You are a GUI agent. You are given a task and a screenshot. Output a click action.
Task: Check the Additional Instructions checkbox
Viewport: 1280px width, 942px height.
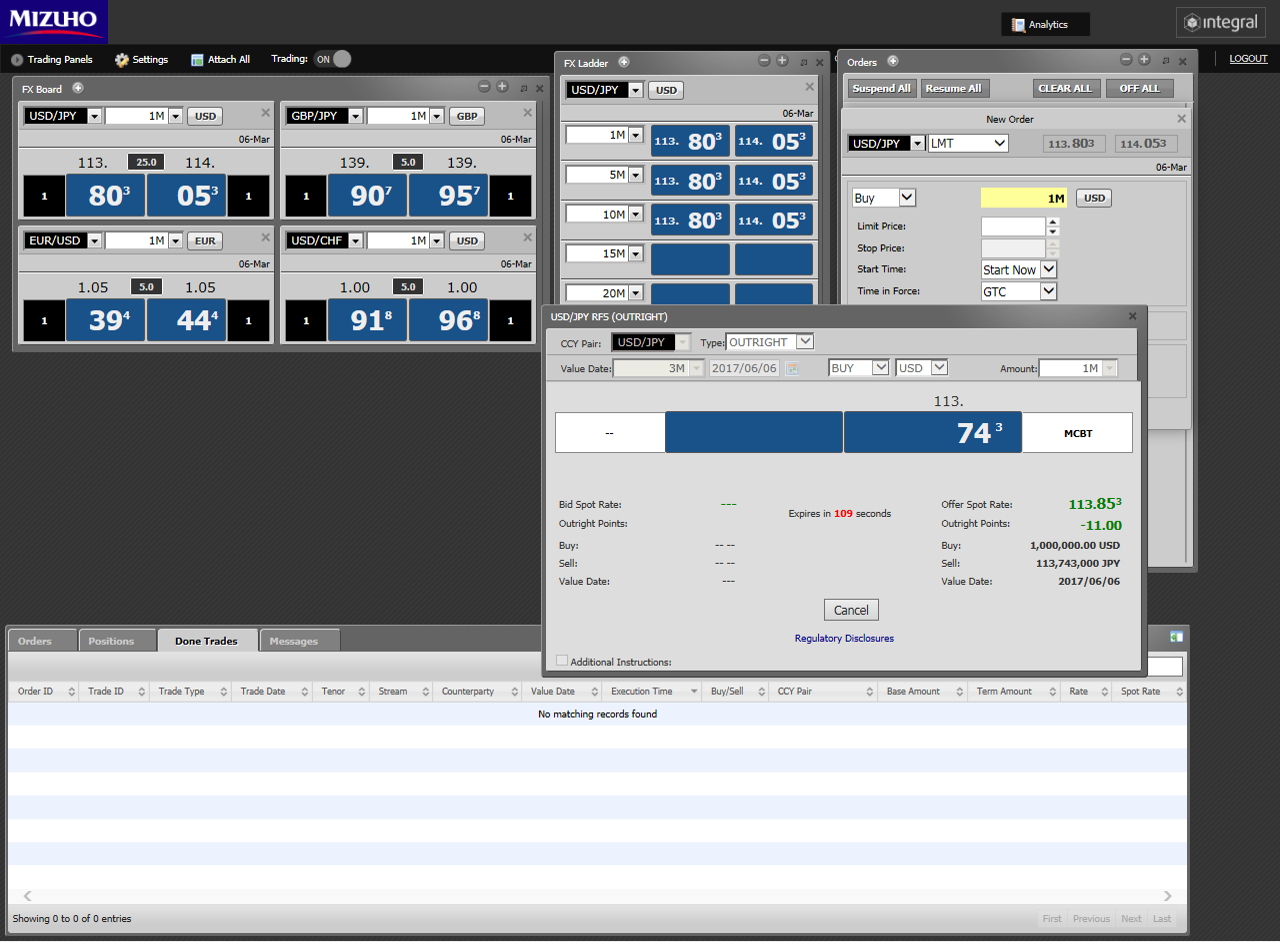coord(561,660)
